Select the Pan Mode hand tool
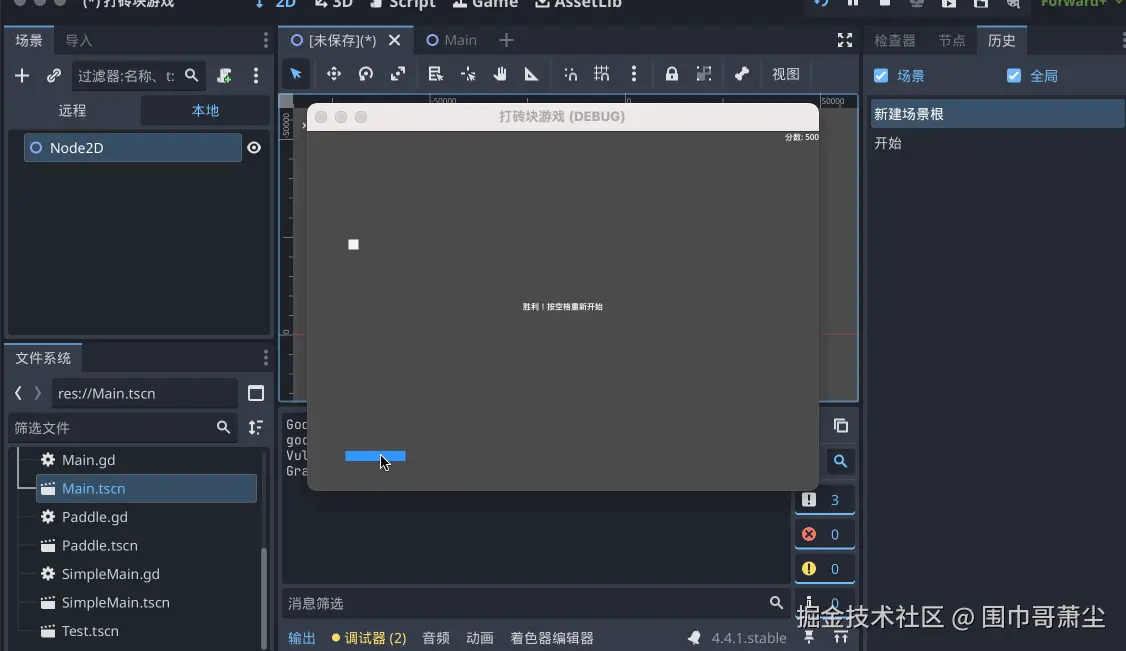Viewport: 1126px width, 651px height. click(x=500, y=74)
